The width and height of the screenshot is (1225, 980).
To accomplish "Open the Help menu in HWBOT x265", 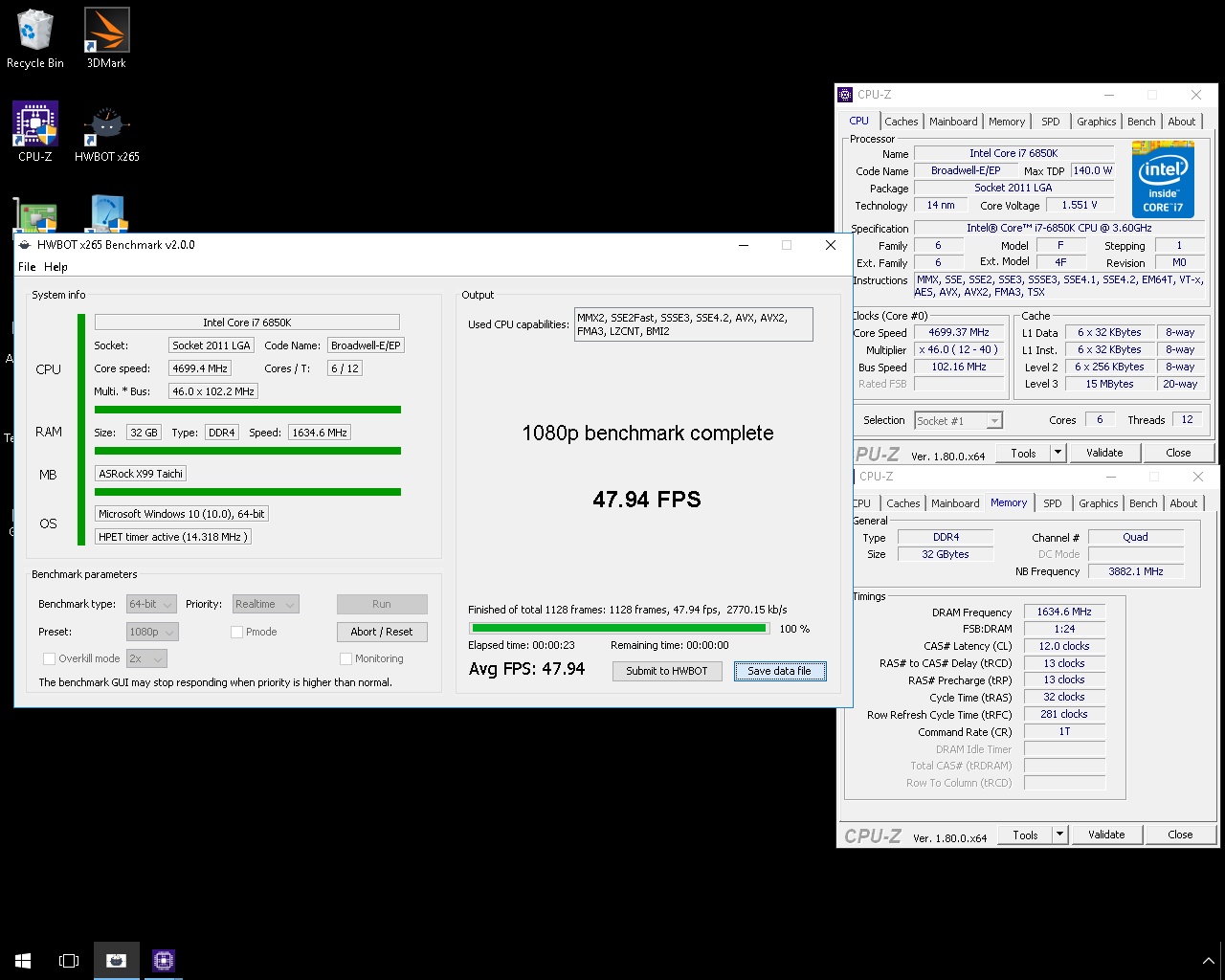I will [56, 267].
